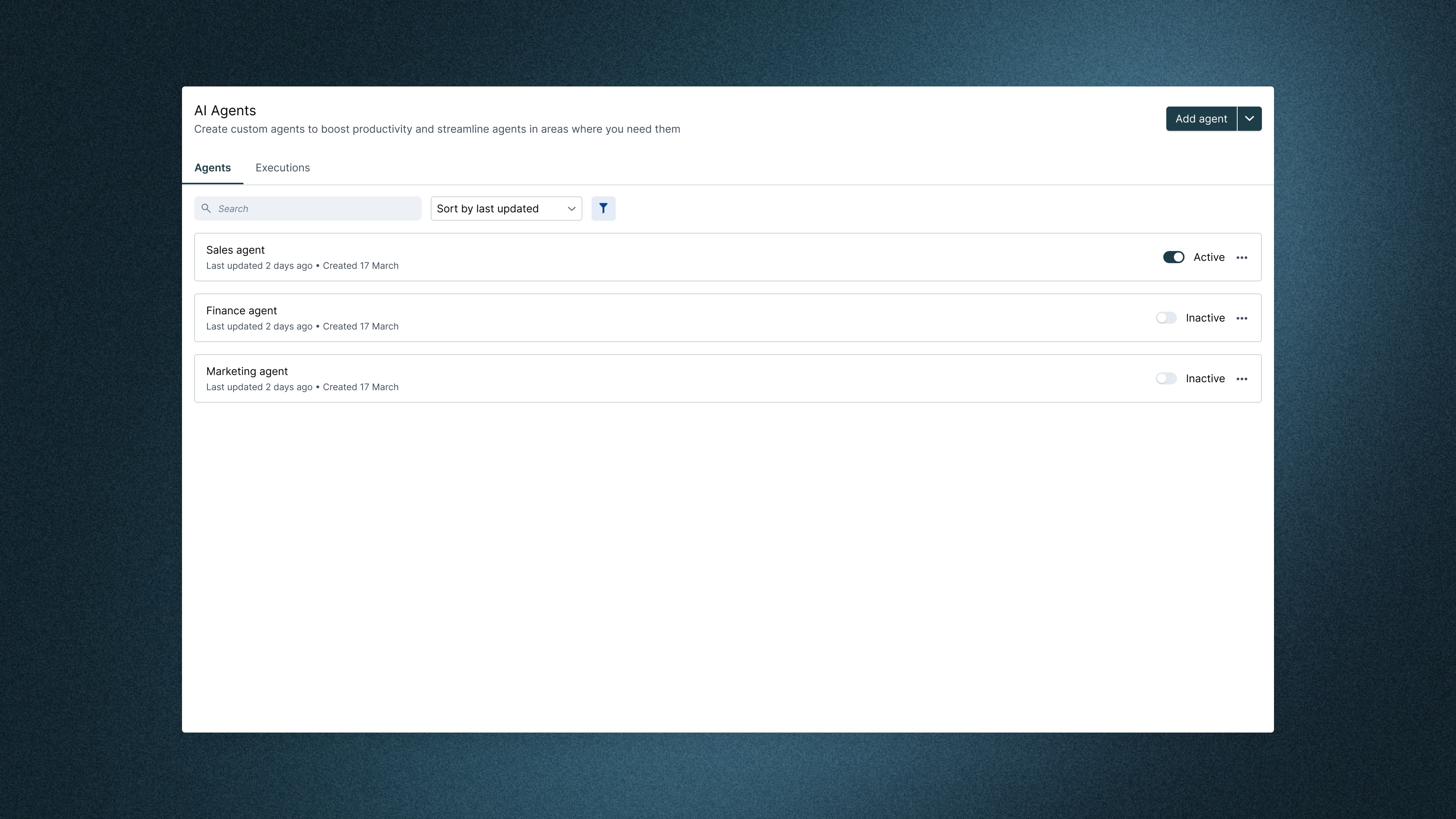Click the filter funnel icon
Viewport: 1456px width, 819px height.
(603, 209)
